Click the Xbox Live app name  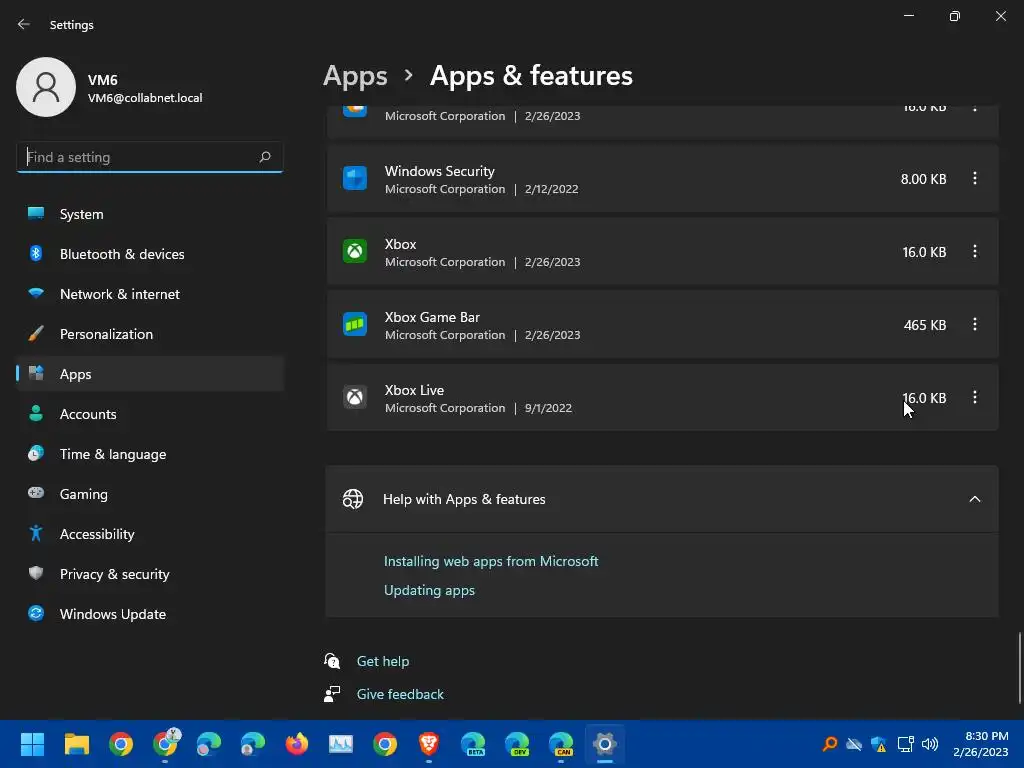[414, 390]
